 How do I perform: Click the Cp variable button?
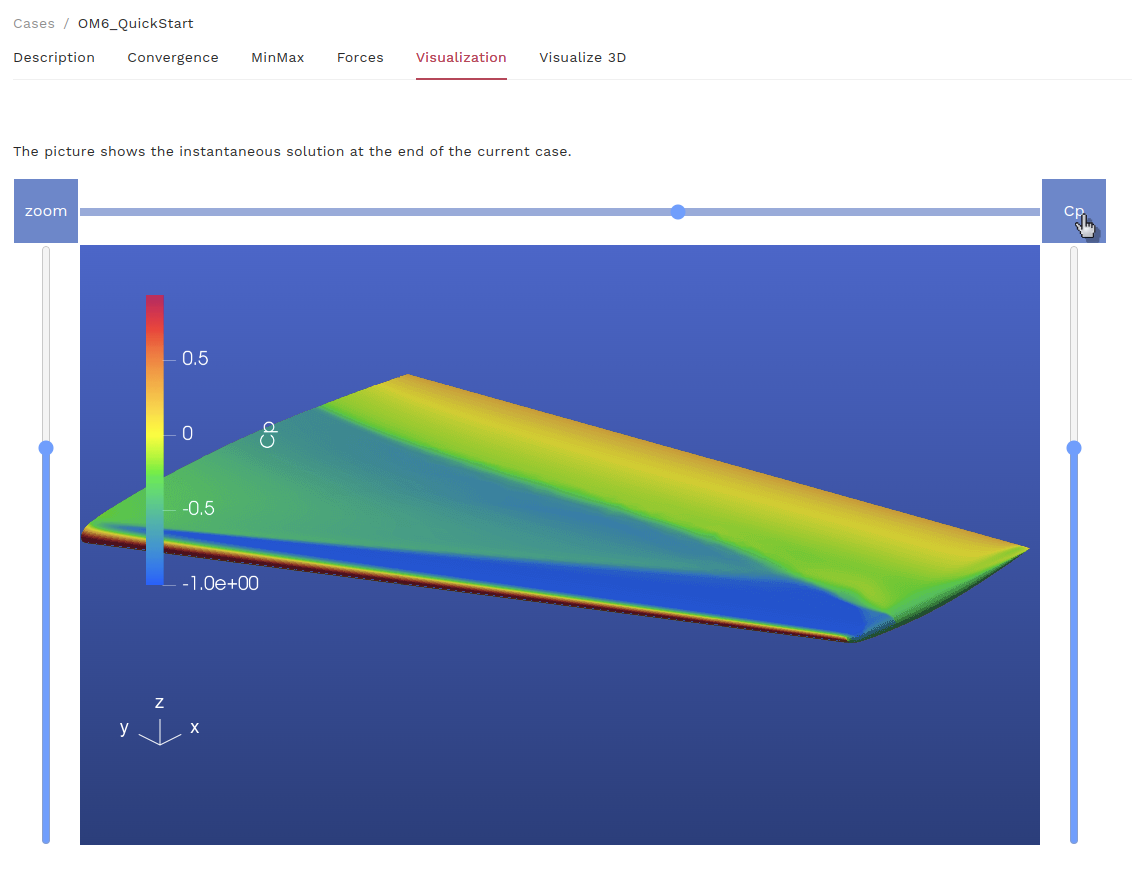(1073, 211)
